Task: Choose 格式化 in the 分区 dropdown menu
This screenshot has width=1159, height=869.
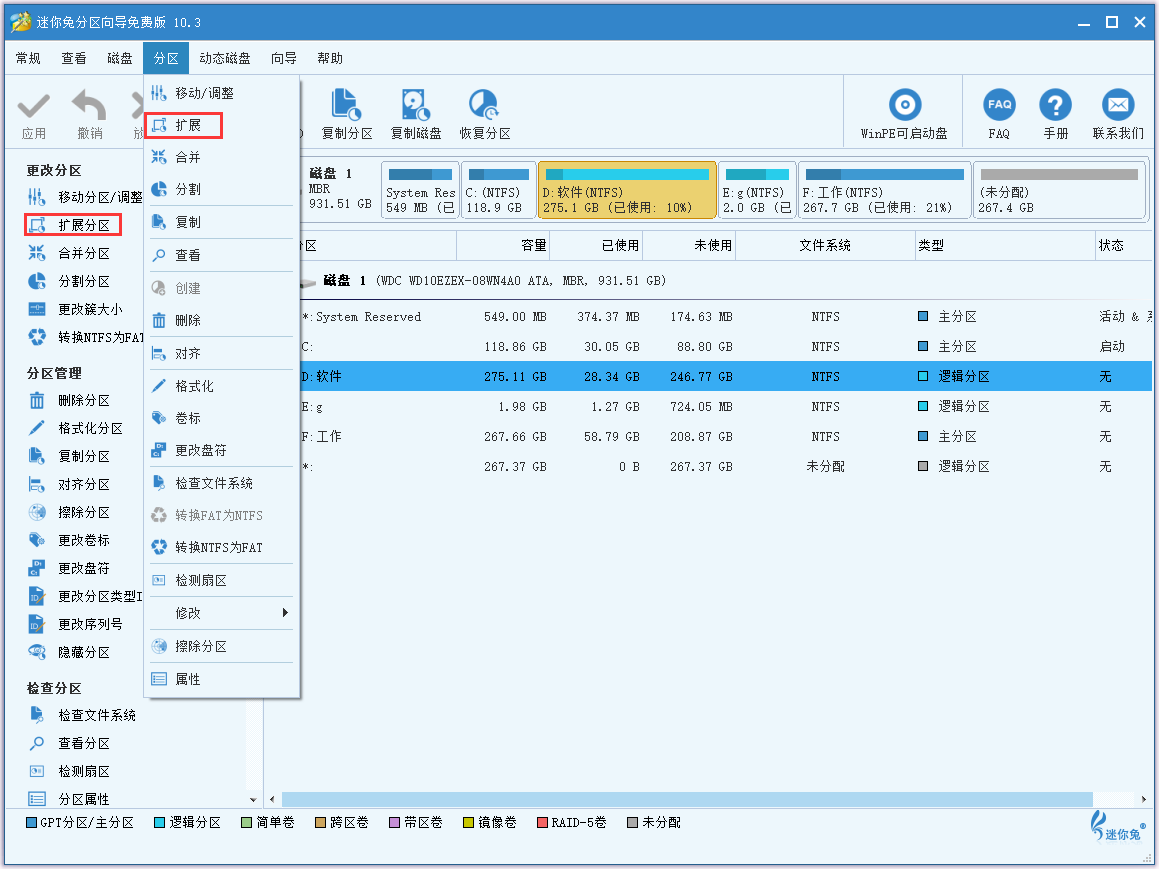Action: [x=222, y=386]
